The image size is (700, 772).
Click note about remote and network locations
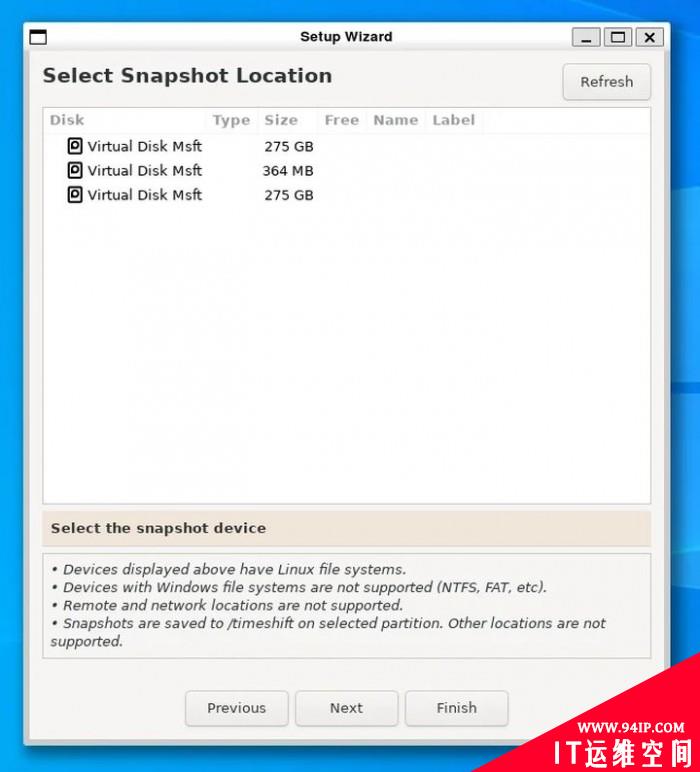point(227,605)
